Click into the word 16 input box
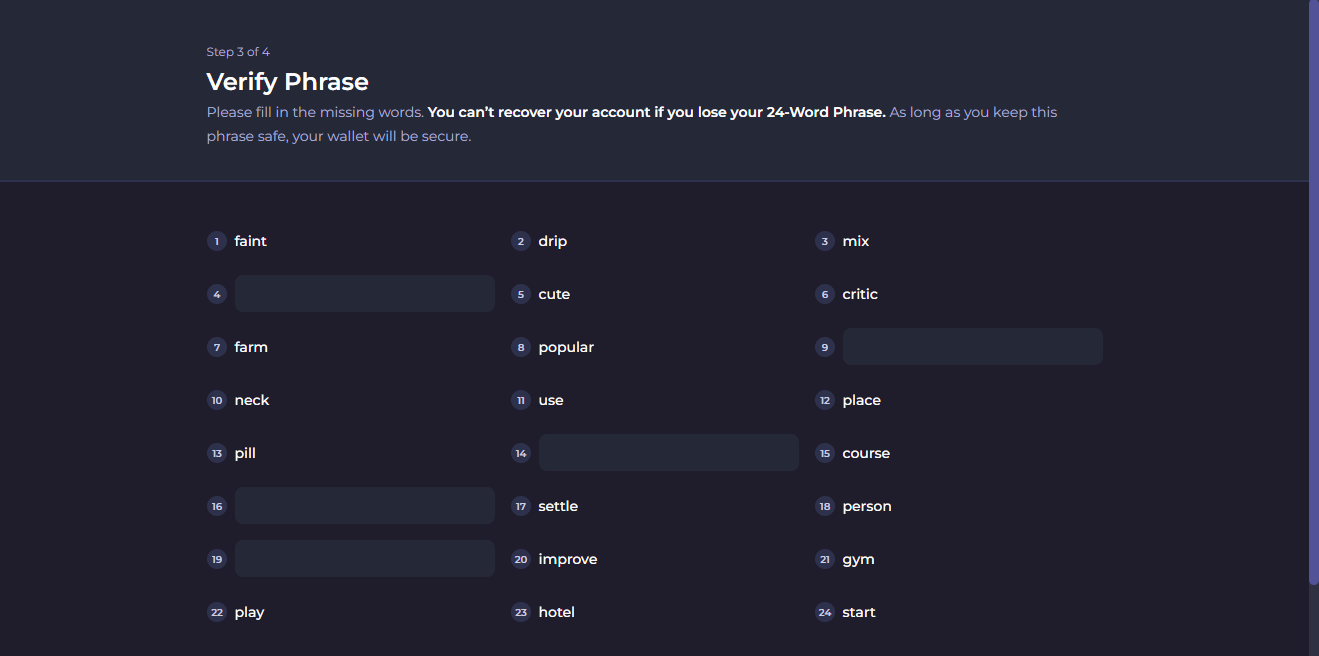The height and width of the screenshot is (656, 1319). coord(364,506)
